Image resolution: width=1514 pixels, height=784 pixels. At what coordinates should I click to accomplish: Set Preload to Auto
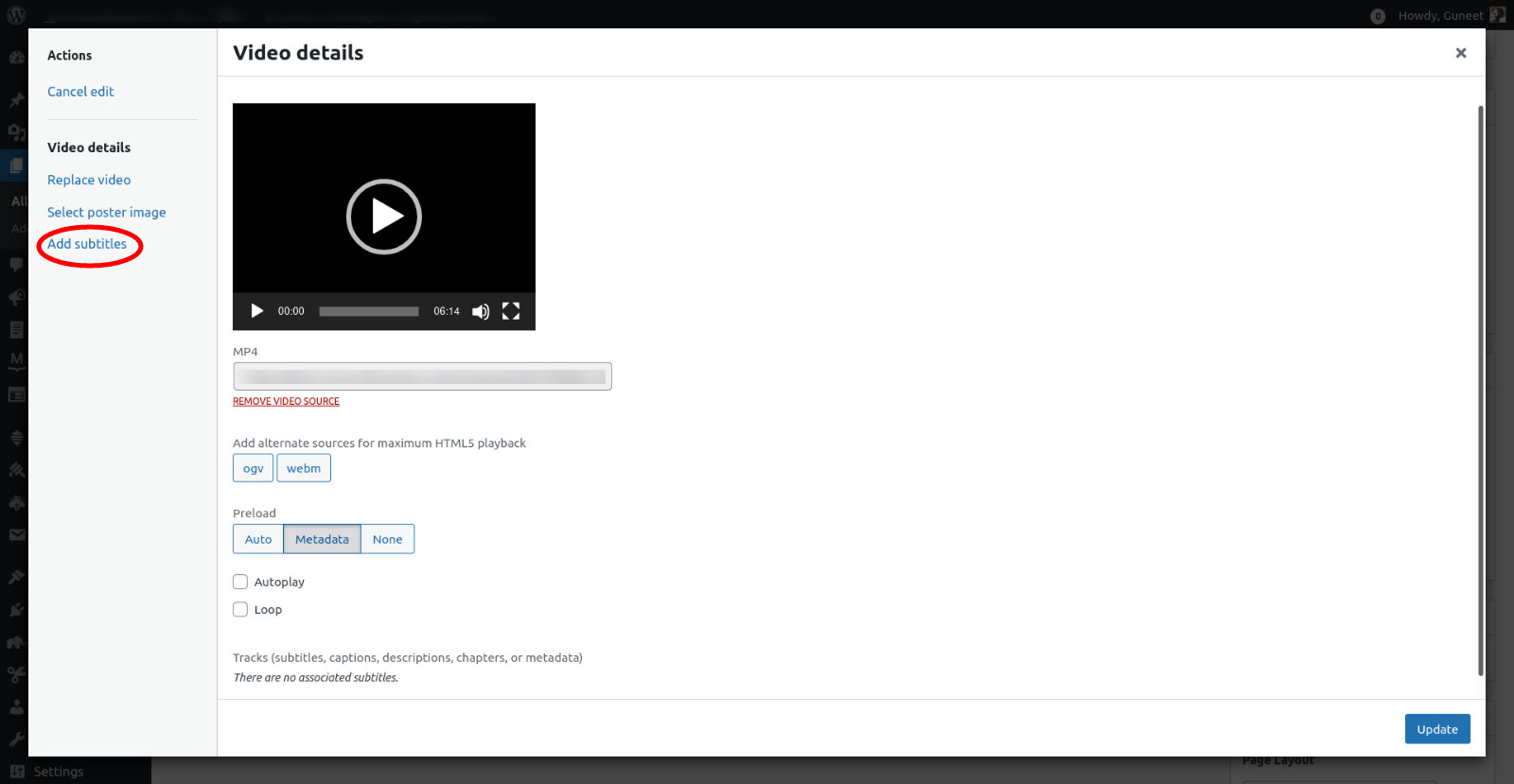(258, 539)
